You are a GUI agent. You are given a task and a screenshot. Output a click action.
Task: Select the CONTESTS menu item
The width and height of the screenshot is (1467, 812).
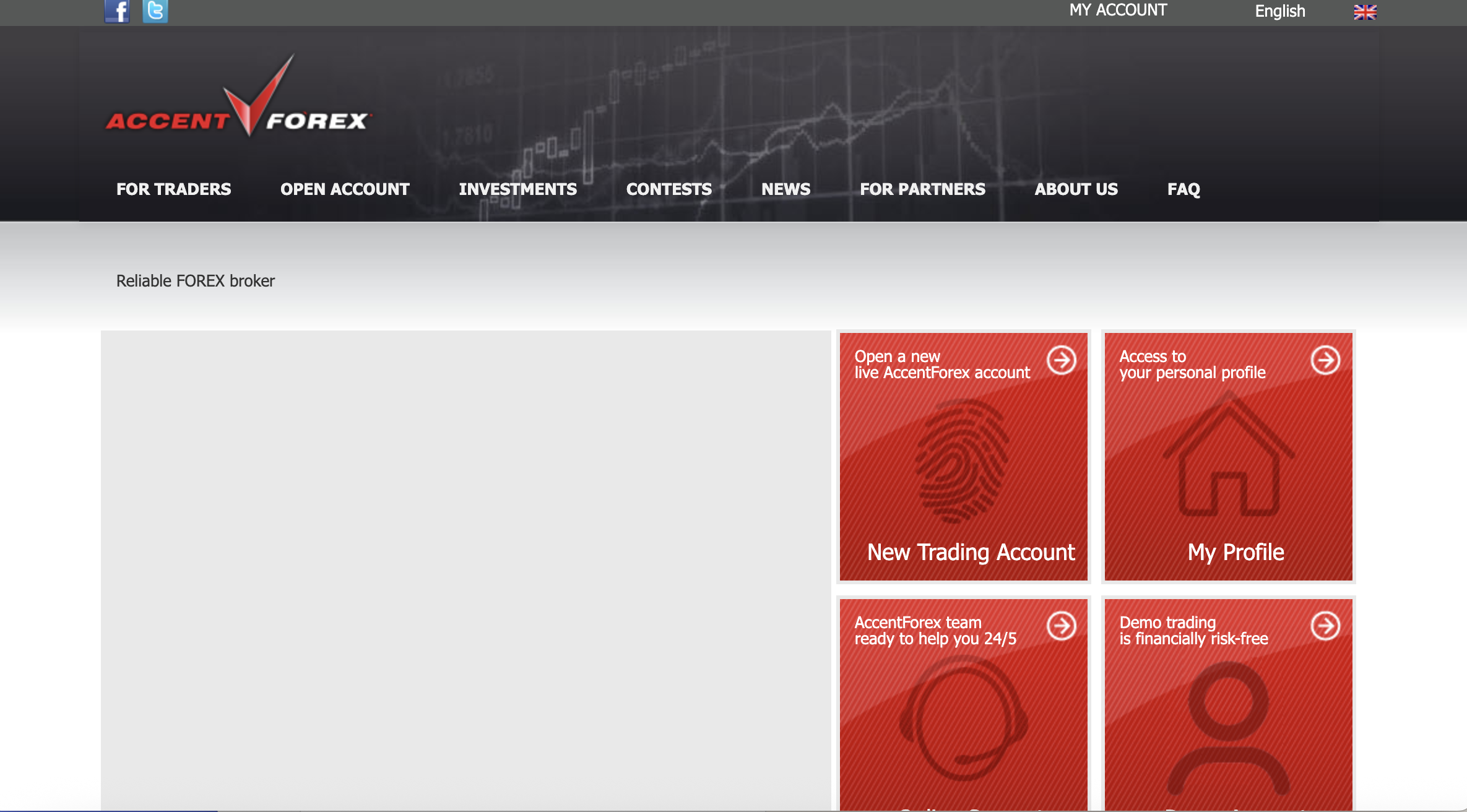pos(669,189)
